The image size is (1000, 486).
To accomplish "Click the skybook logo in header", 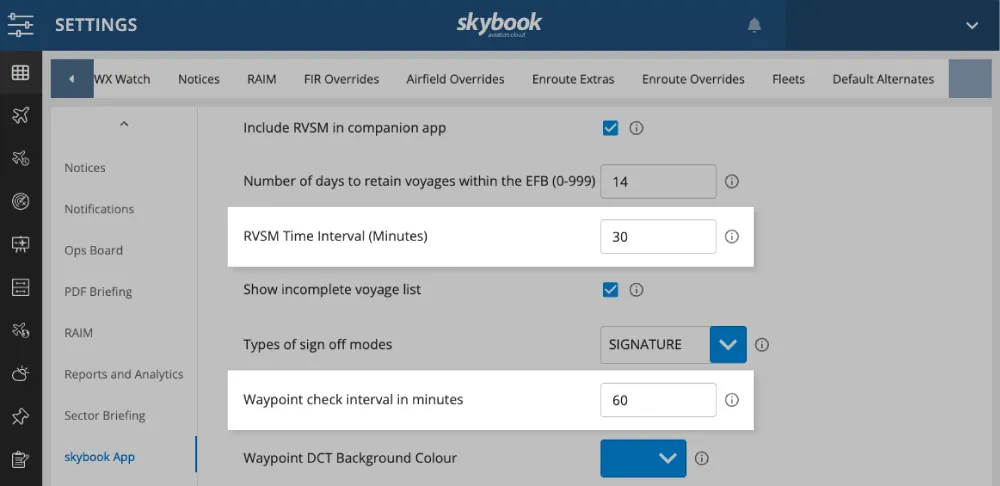I will click(x=499, y=25).
